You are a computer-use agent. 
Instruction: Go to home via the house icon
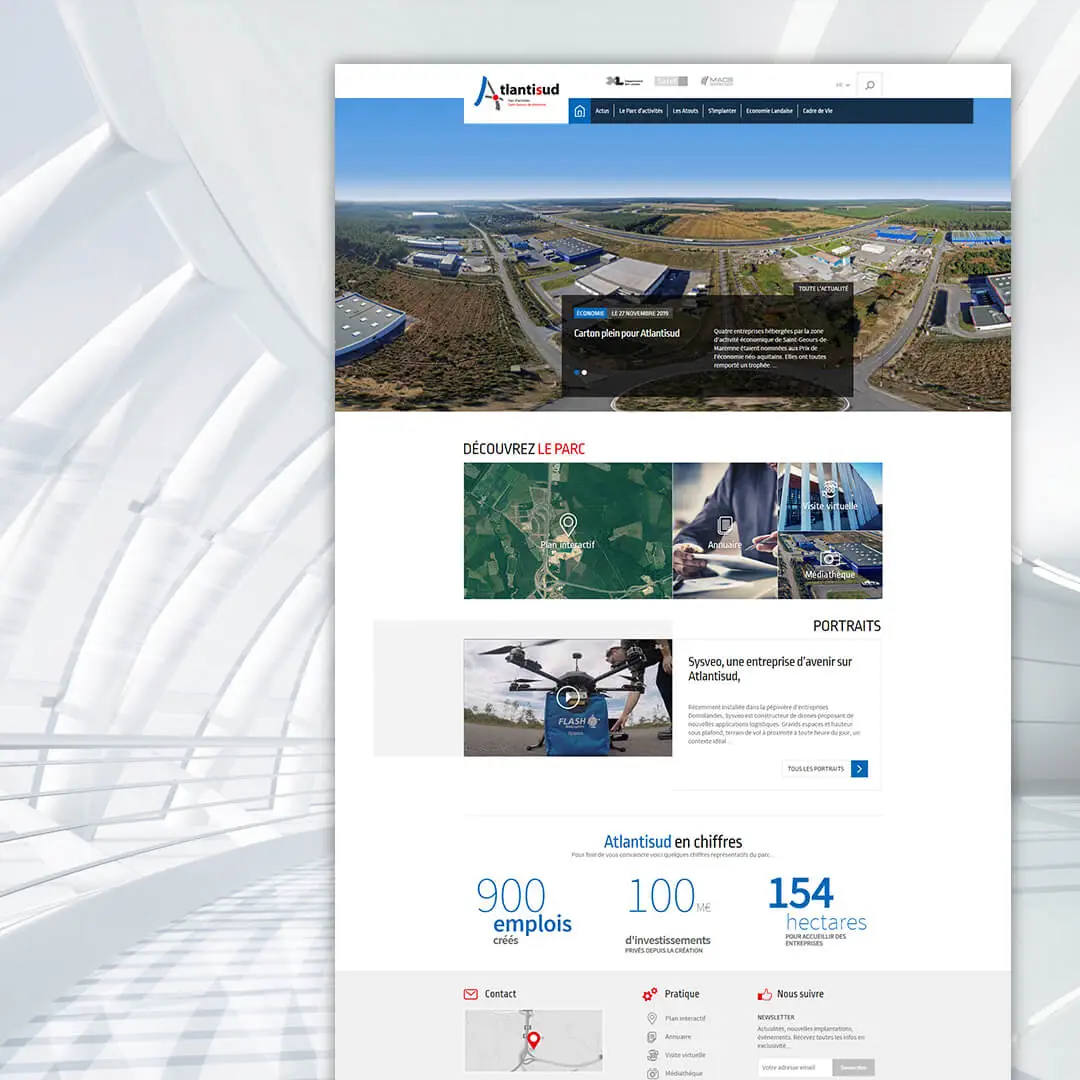[579, 111]
